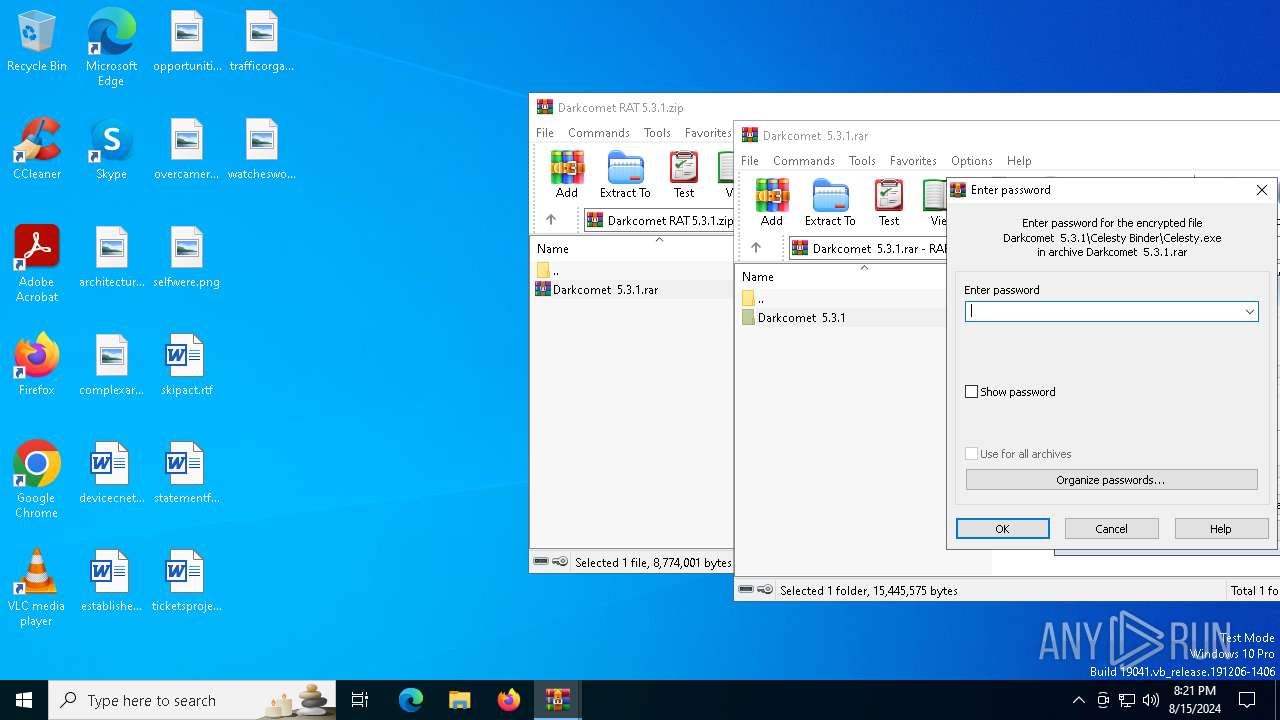The height and width of the screenshot is (720, 1280).
Task: Click Extract To icon in Darkcomet 5.3.1.rar window
Action: pyautogui.click(x=830, y=203)
